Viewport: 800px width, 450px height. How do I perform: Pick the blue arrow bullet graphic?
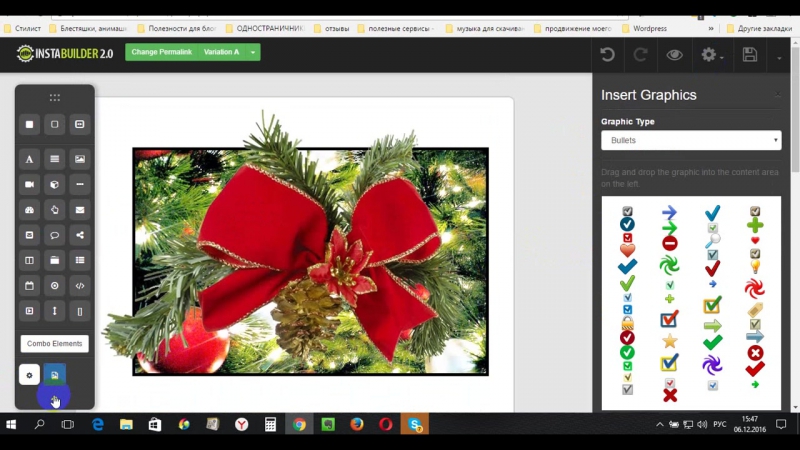point(669,212)
